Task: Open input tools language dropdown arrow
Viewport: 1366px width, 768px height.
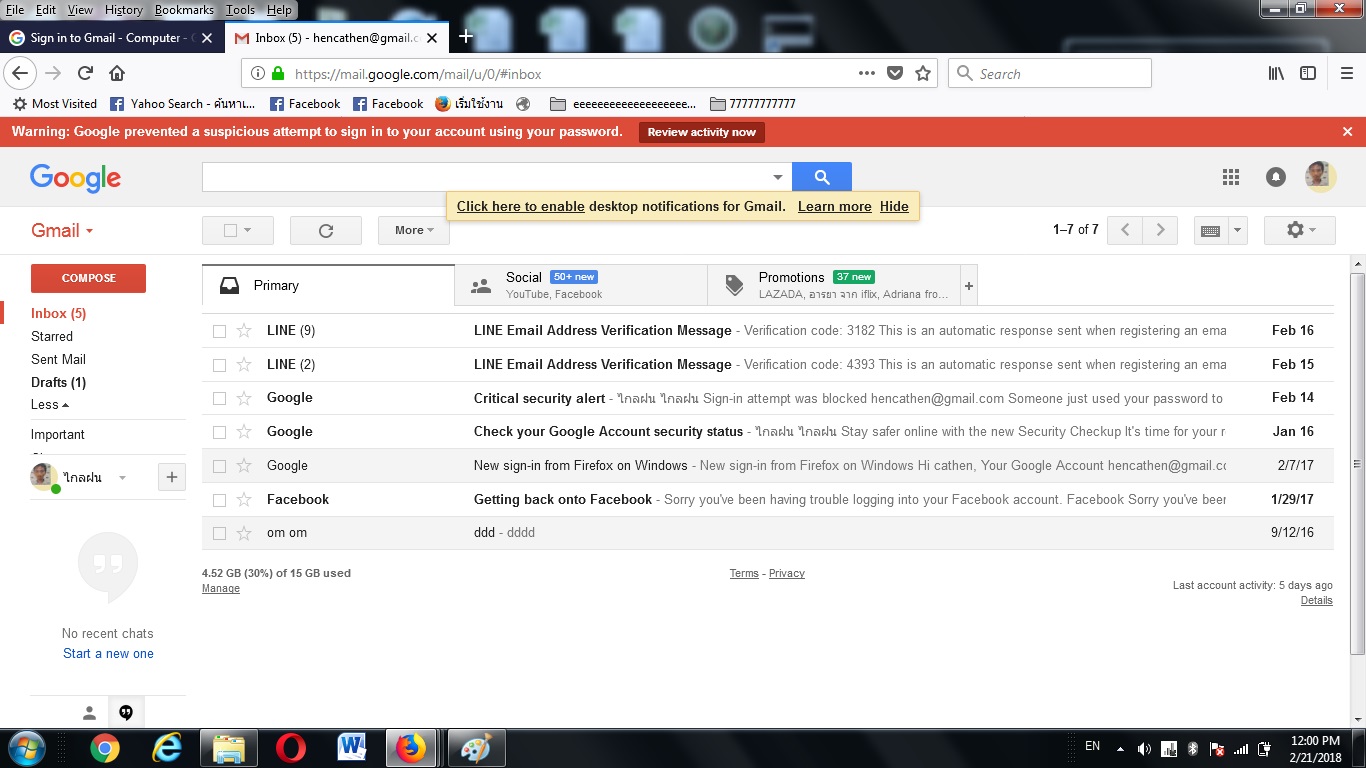Action: tap(1238, 230)
